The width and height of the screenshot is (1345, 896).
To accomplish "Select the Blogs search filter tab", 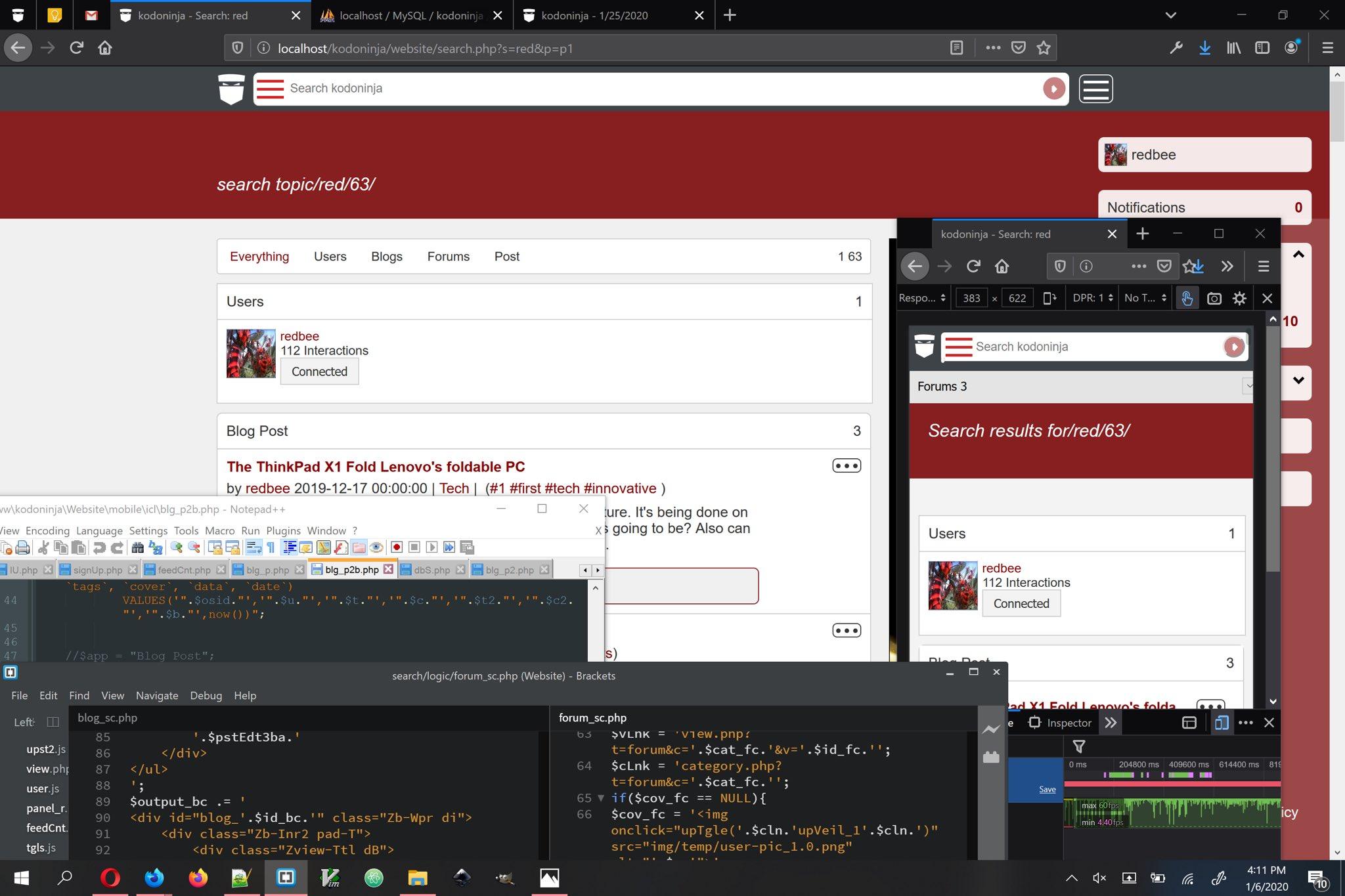I will (x=386, y=257).
